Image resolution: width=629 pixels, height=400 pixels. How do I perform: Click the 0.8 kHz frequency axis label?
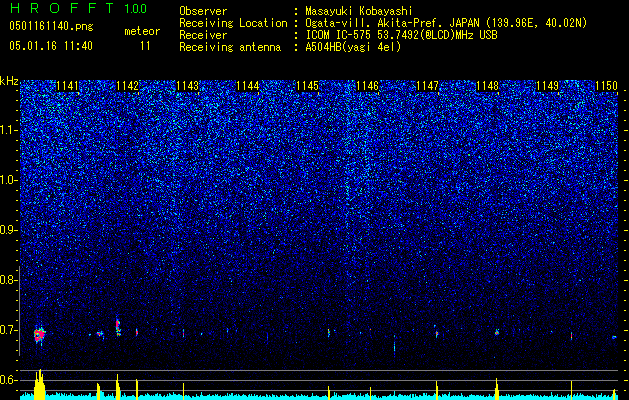click(8, 280)
